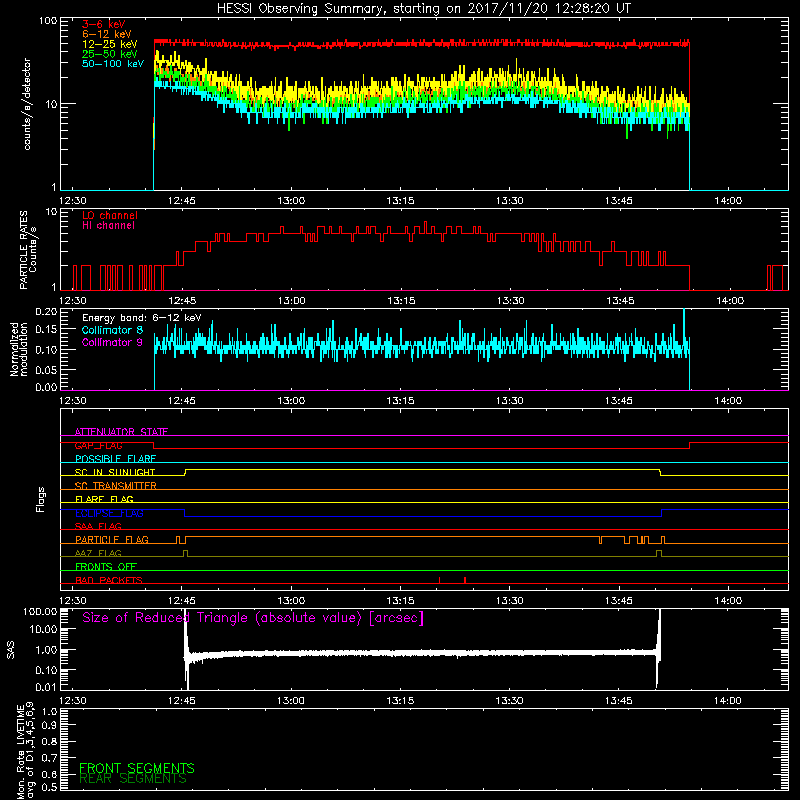Image resolution: width=800 pixels, height=800 pixels.
Task: Select the red 3-6 keV legend entry
Action: pyautogui.click(x=103, y=24)
